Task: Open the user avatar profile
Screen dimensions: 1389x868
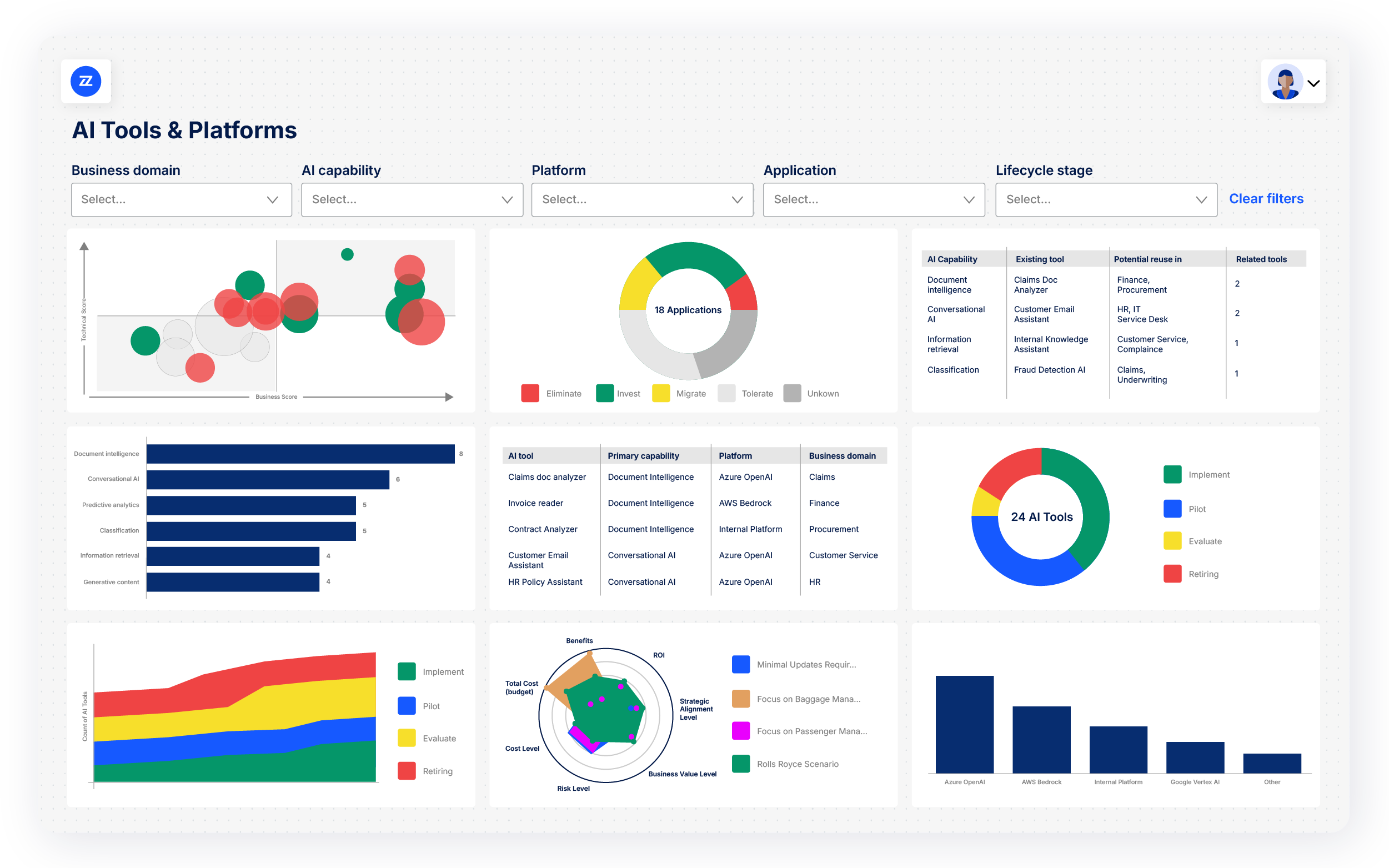Action: tap(1285, 82)
